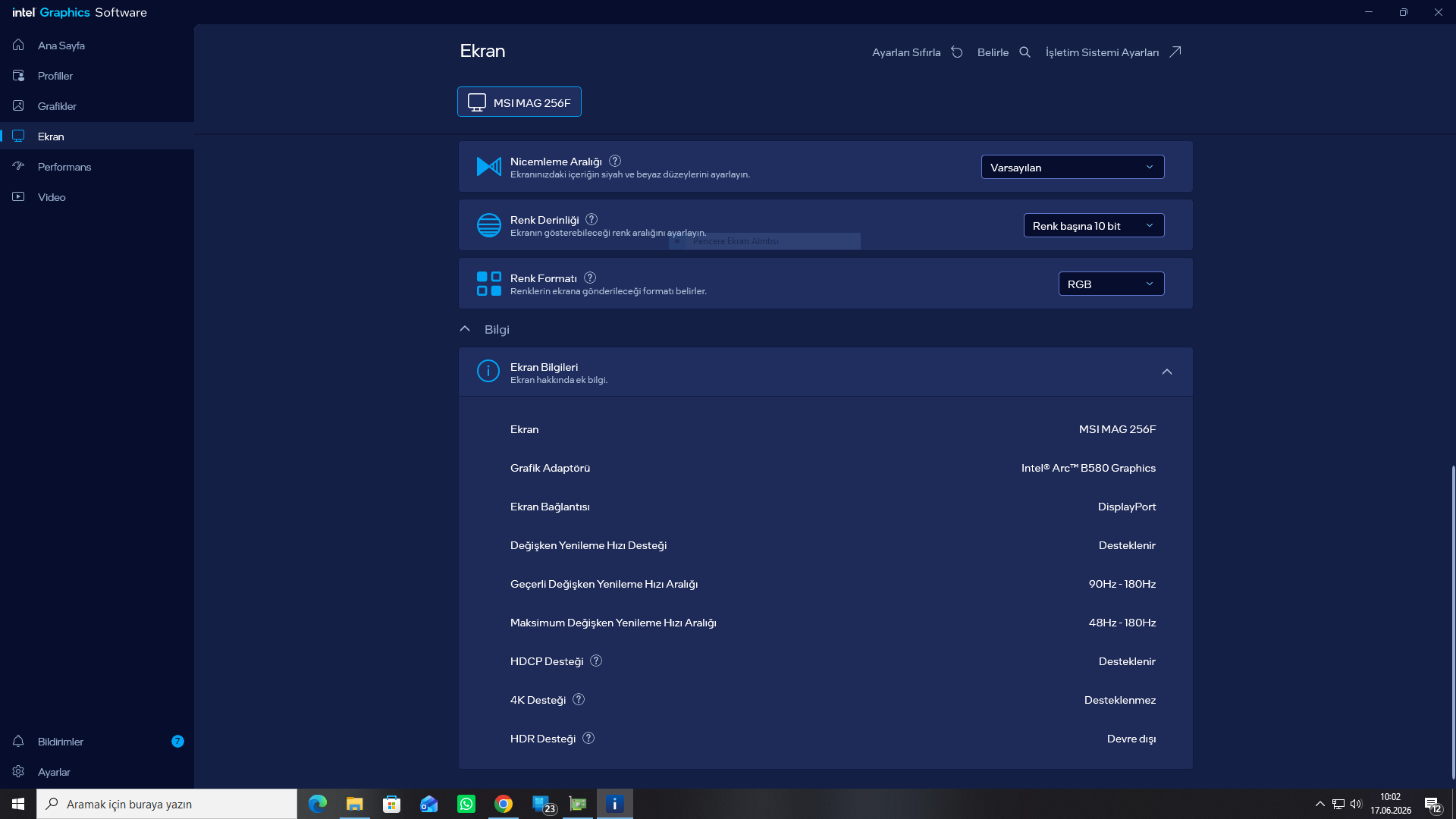
Task: Show help for Nicemleme Aralığı
Action: 615,161
